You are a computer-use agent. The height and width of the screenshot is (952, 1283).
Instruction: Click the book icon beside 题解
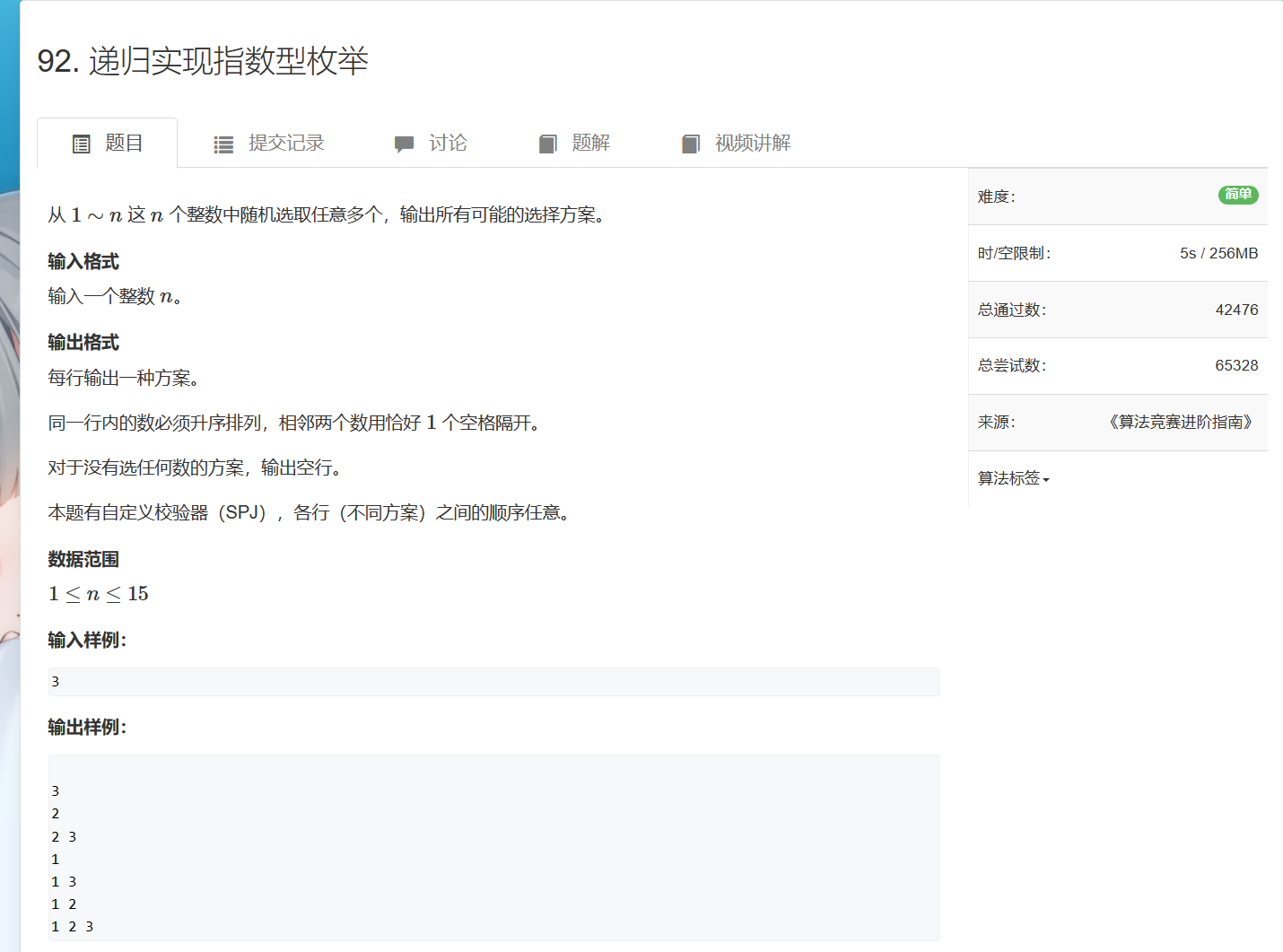(x=547, y=144)
